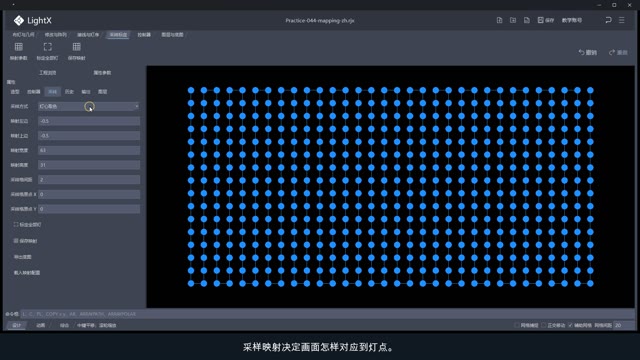Switch to the 设计 mode tab
The width and height of the screenshot is (640, 360).
click(17, 325)
